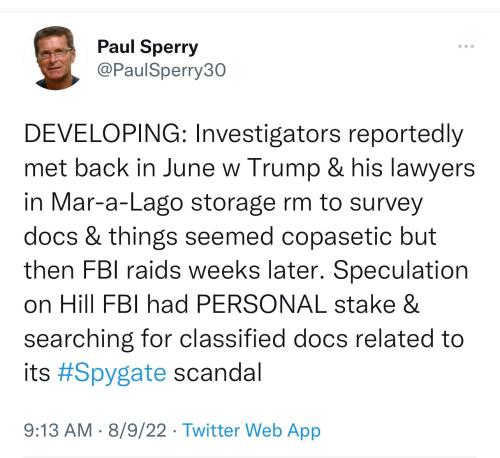Click the word Mar-a-Lago in tweet text
The image size is (500, 458).
coord(117,203)
